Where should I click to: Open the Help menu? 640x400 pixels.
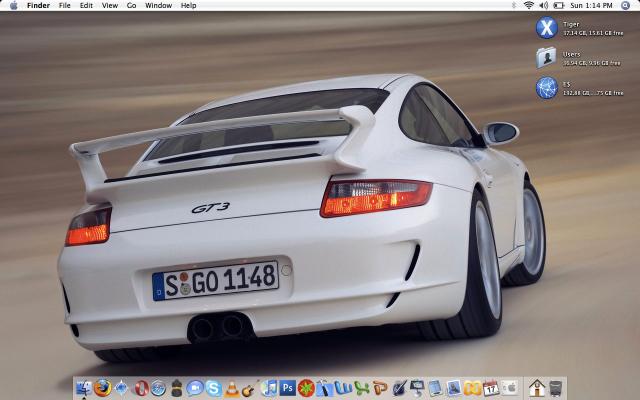tap(189, 5)
